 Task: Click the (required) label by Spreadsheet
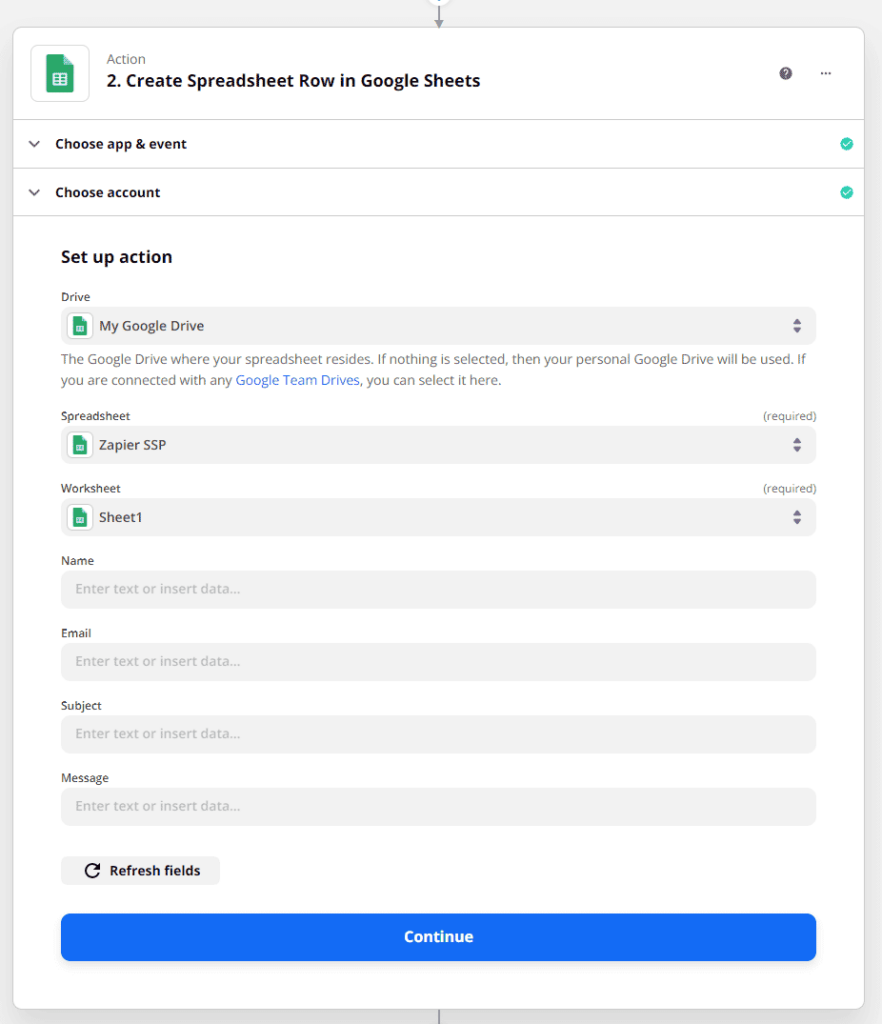point(789,416)
